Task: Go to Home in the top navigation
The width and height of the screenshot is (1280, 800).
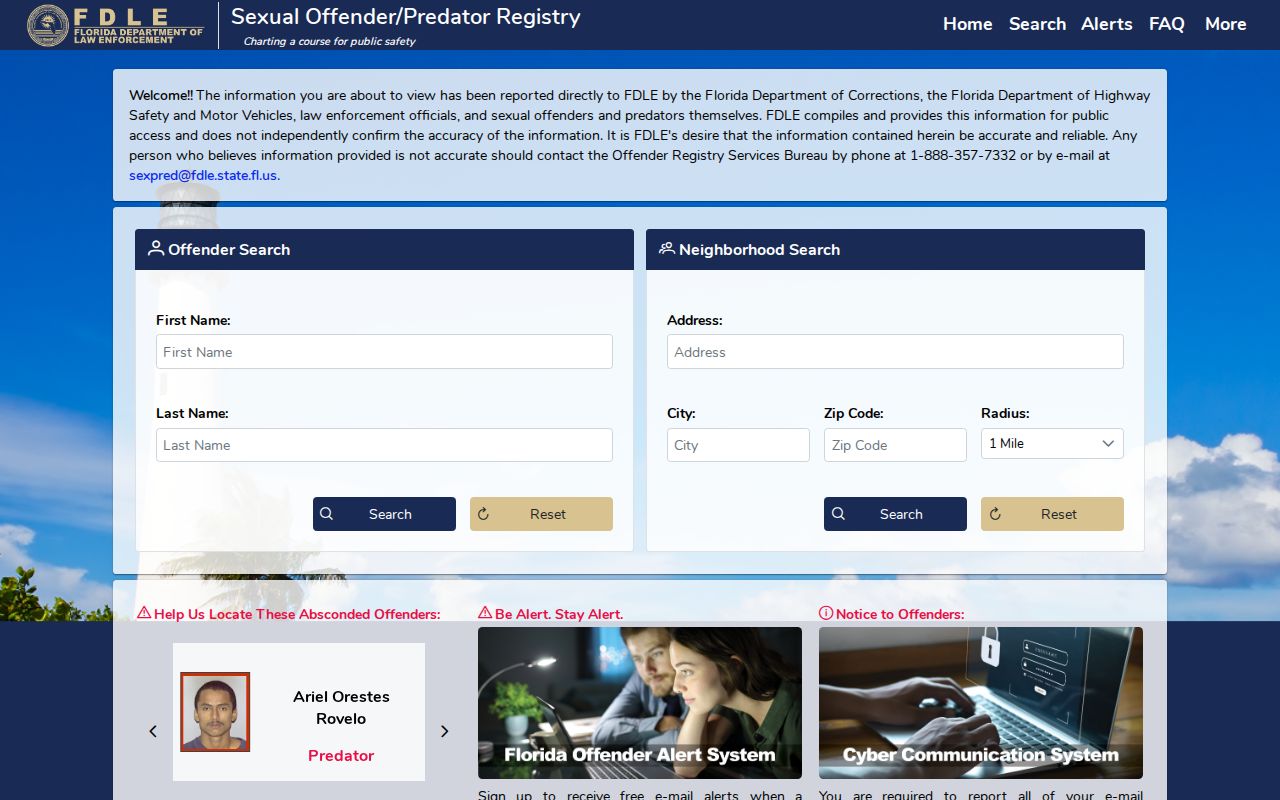Action: click(968, 24)
